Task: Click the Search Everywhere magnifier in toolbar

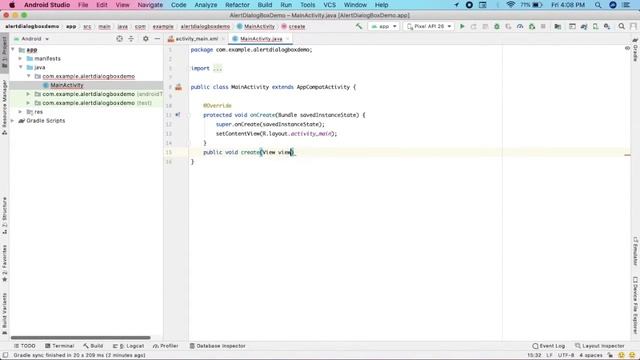Action: click(622, 26)
